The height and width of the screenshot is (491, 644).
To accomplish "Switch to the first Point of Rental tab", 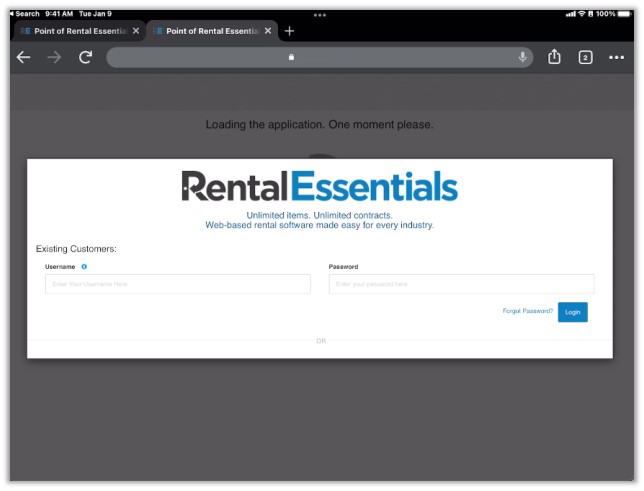I will (72, 31).
